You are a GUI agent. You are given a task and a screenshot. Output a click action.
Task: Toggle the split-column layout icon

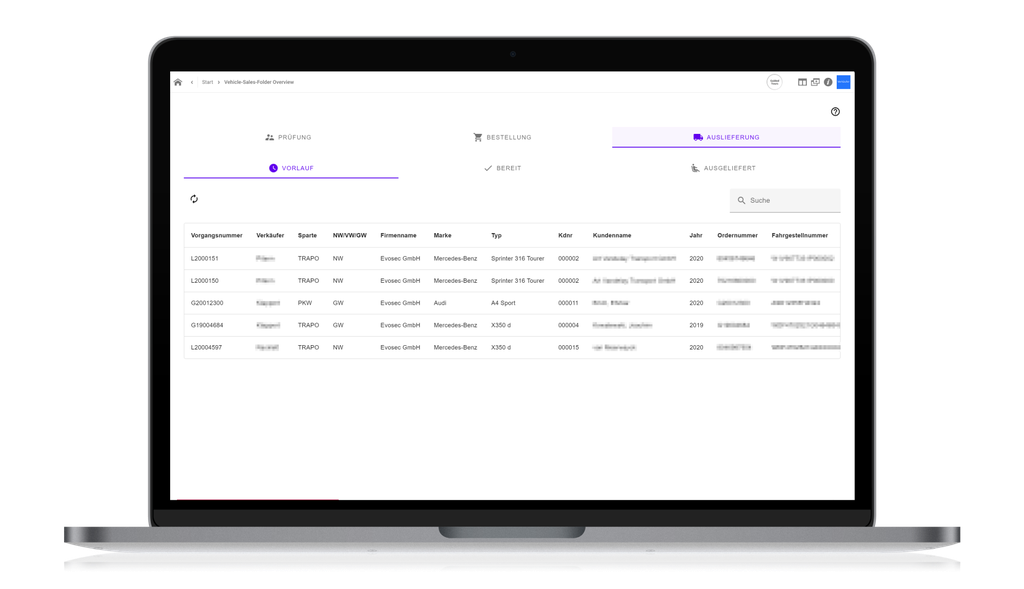tap(802, 82)
